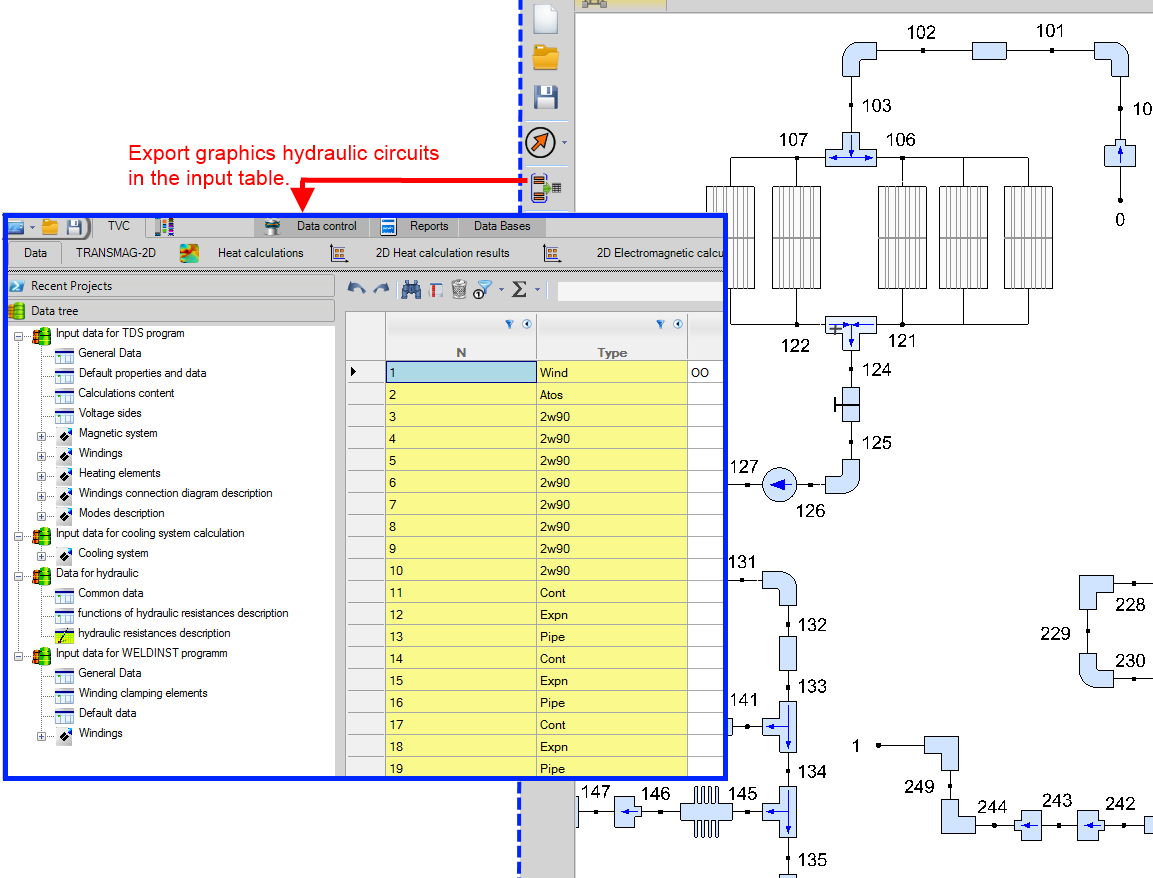Expand the Magnetic system tree node
The width and height of the screenshot is (1153, 878).
click(41, 435)
